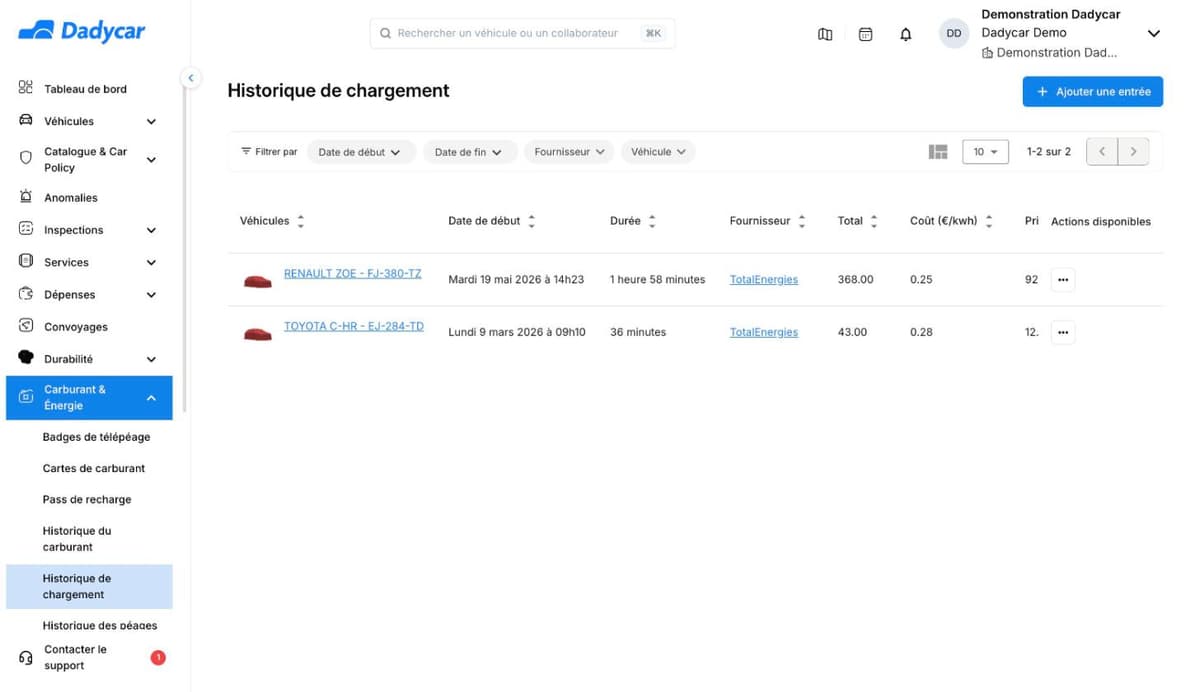Sort table by Total column
The image size is (1200, 692).
coord(874,222)
